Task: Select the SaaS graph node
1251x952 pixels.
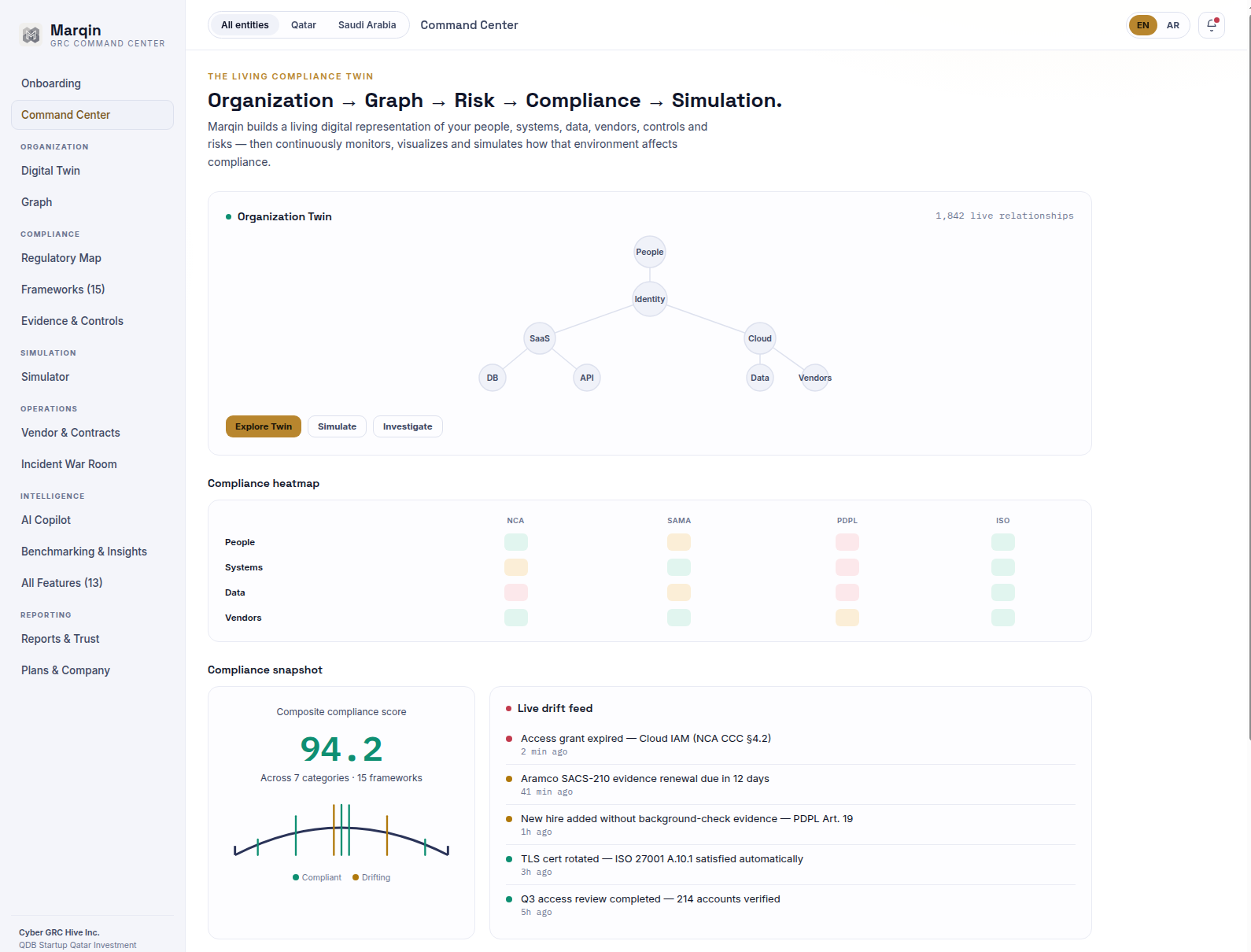Action: pos(540,338)
